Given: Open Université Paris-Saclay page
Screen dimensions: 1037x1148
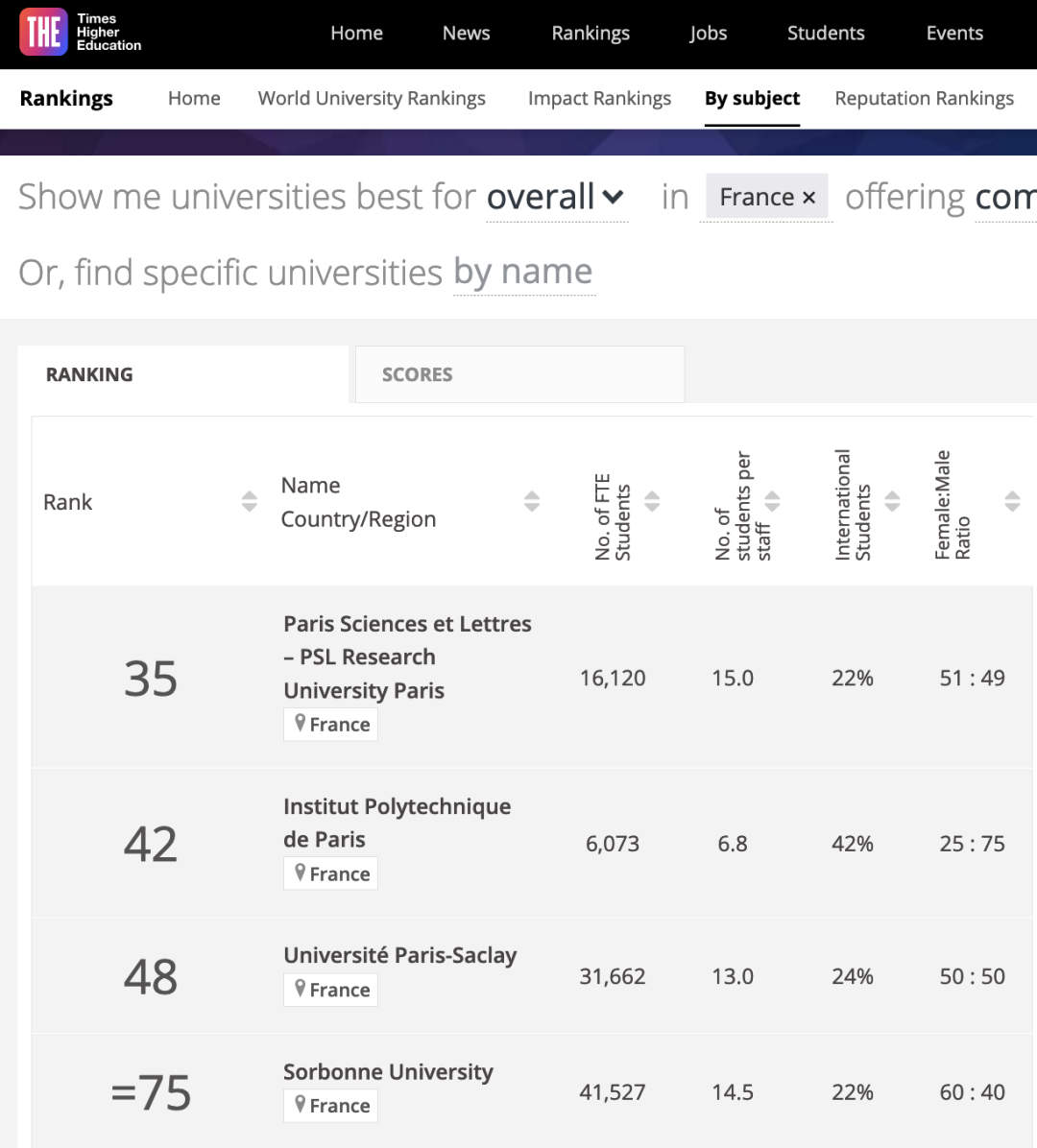Looking at the screenshot, I should [x=399, y=955].
